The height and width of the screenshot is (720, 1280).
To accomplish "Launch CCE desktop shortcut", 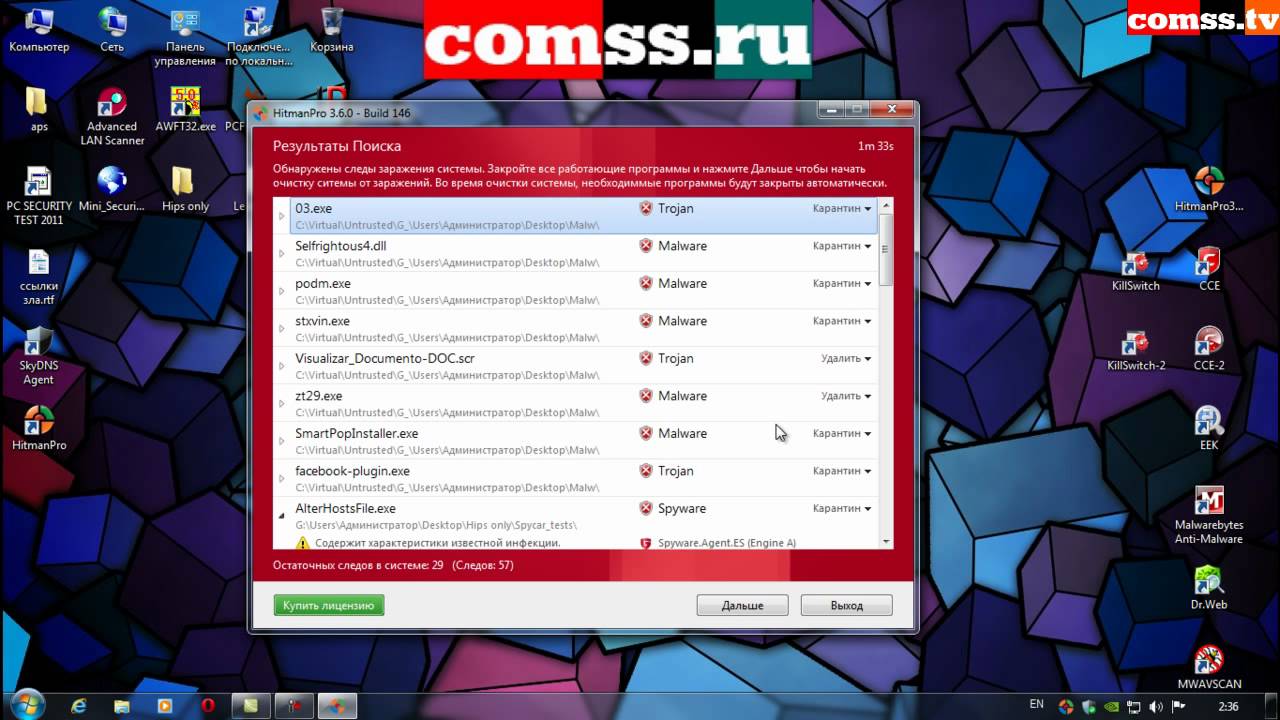I will 1209,269.
